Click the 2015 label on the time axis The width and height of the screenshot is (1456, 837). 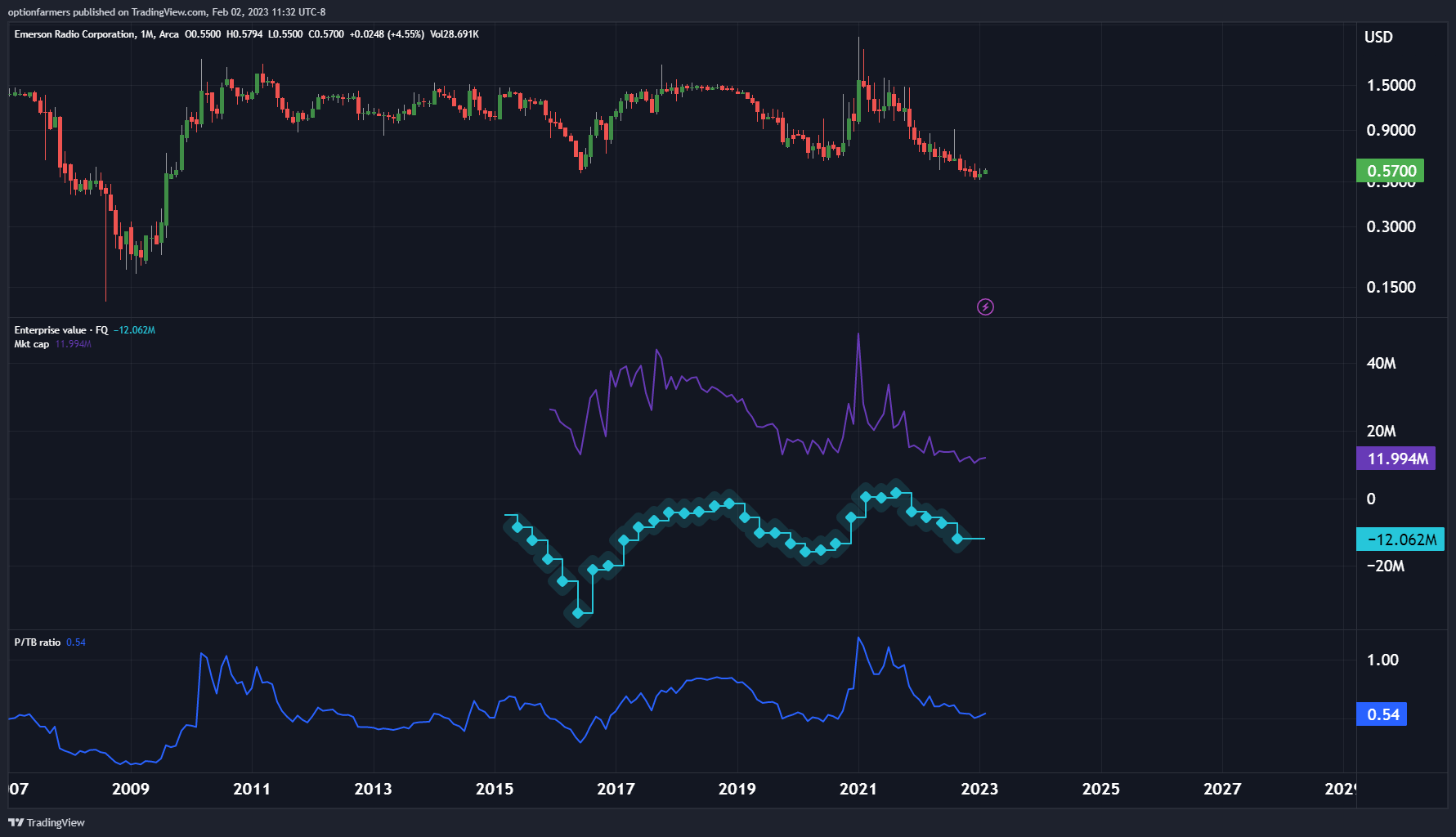pos(495,789)
